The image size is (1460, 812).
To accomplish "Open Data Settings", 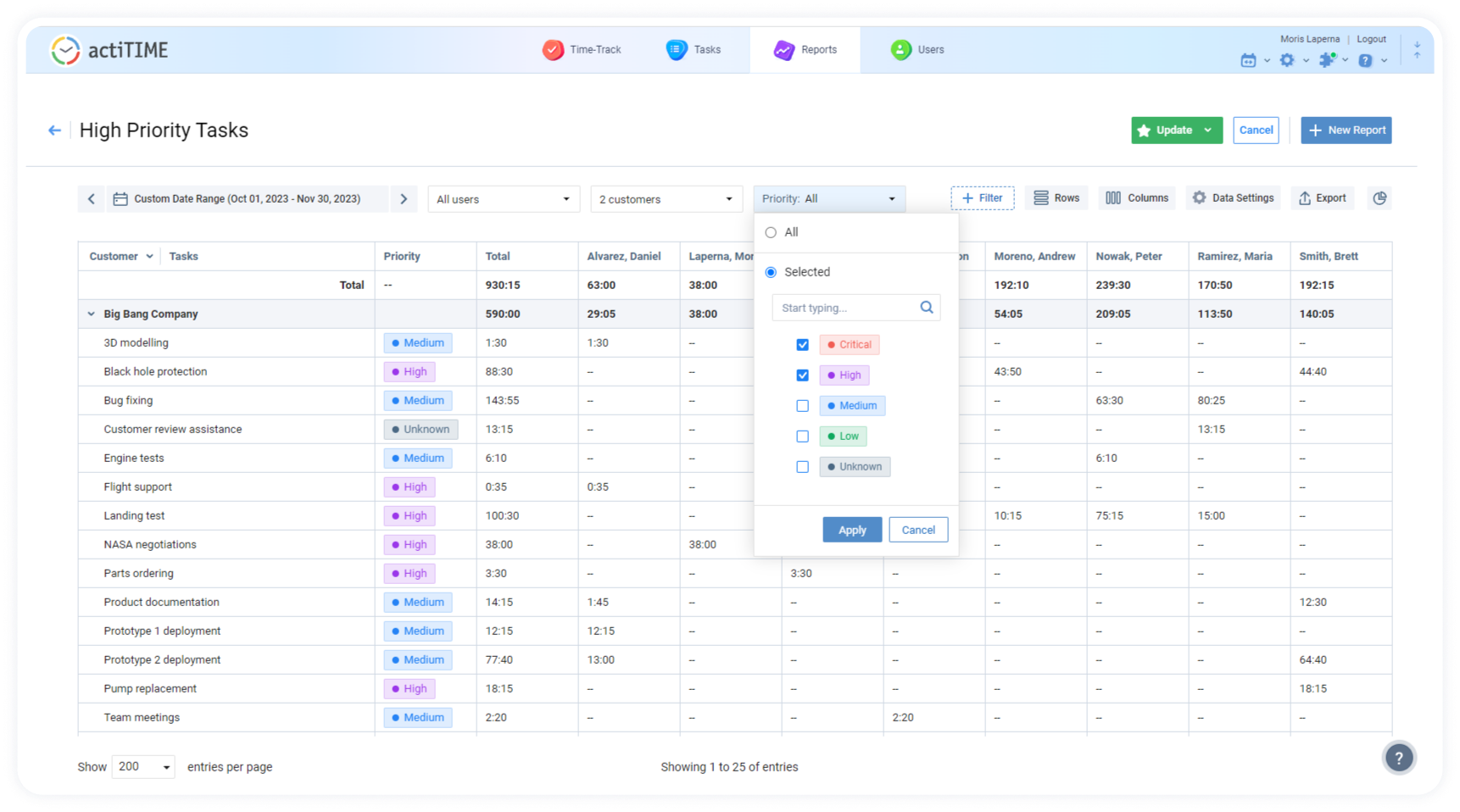I will click(1233, 198).
